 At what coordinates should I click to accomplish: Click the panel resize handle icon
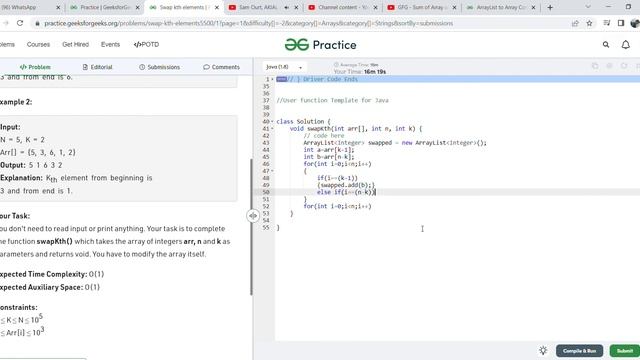coord(253,216)
